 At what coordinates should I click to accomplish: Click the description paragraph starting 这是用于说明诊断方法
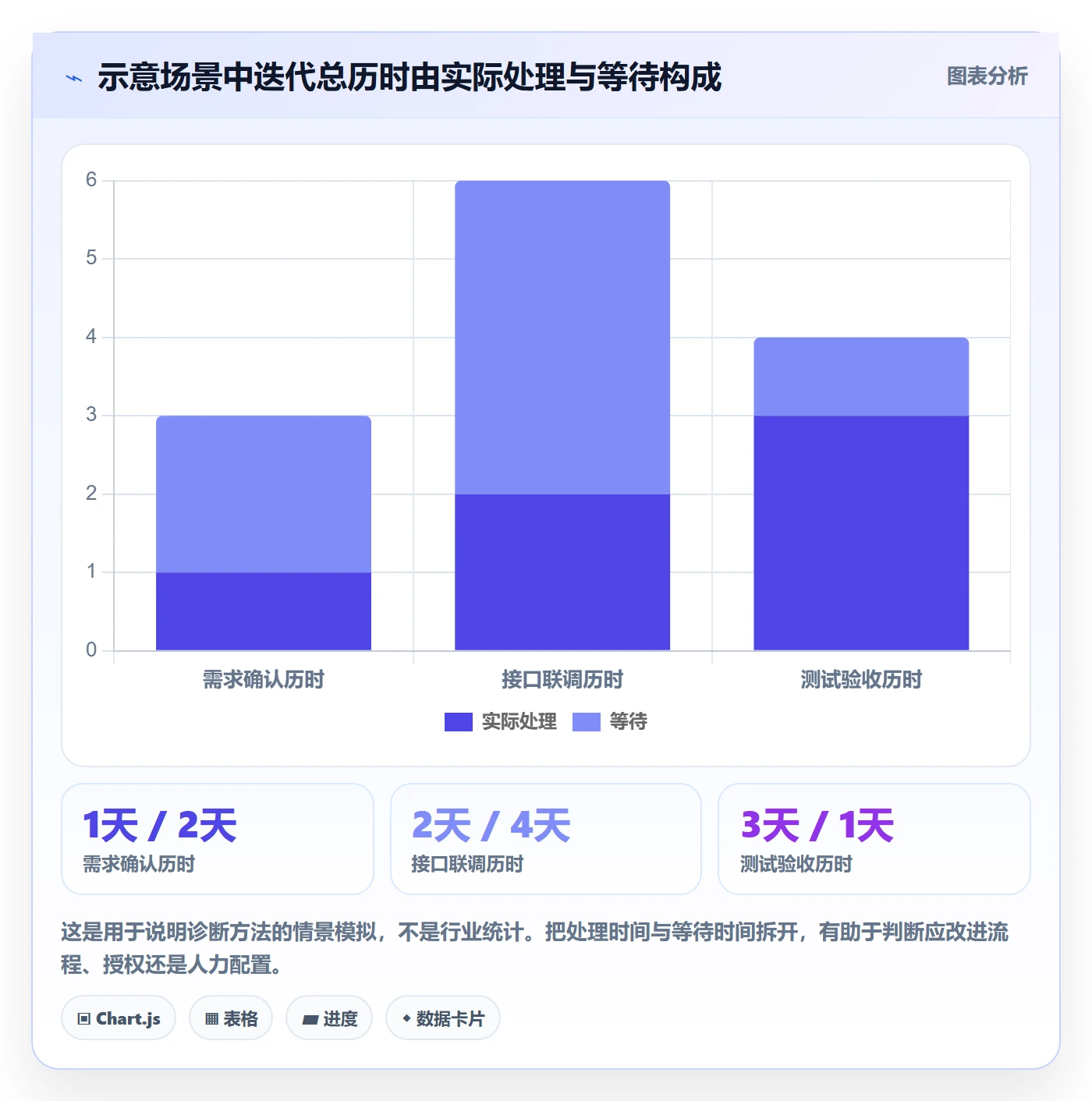point(535,948)
